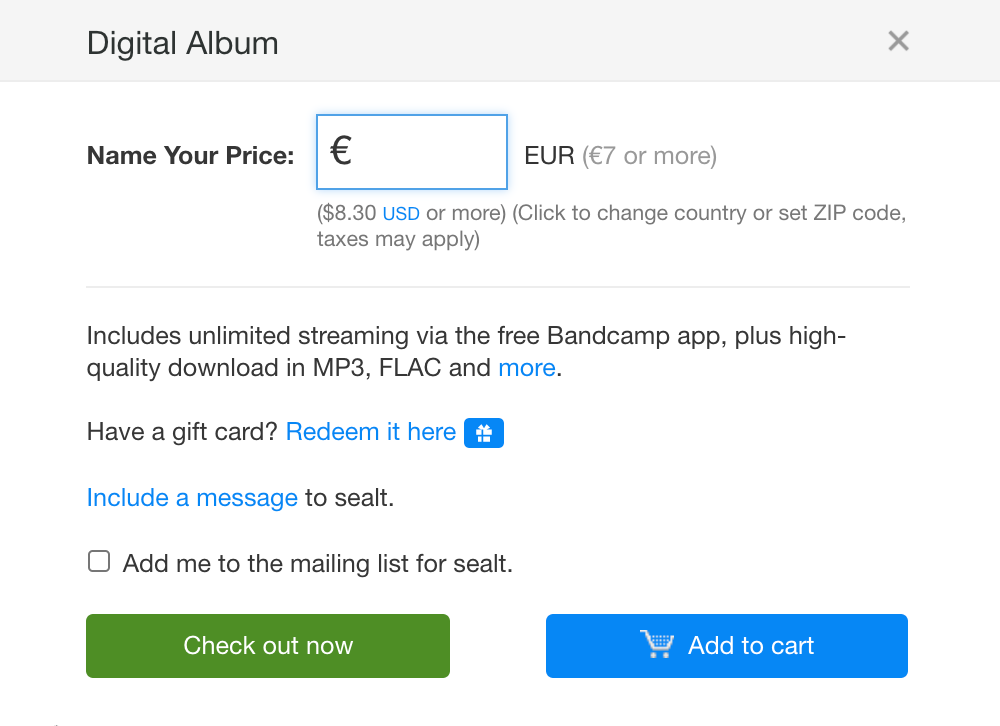The width and height of the screenshot is (1000, 726).
Task: Enable the sealt mailing list checkbox
Action: coord(99,562)
